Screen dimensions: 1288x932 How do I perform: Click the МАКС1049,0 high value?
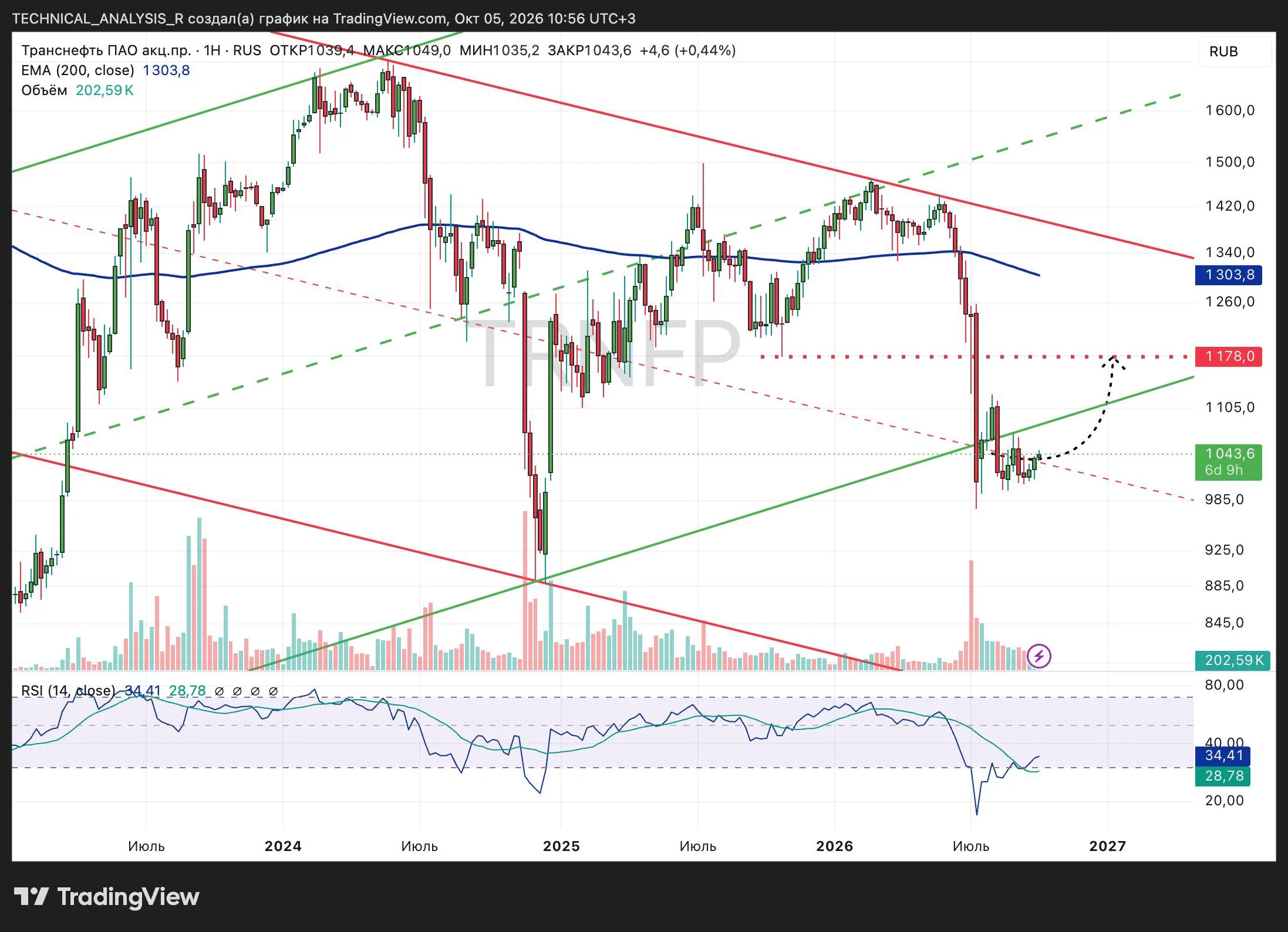(x=407, y=50)
